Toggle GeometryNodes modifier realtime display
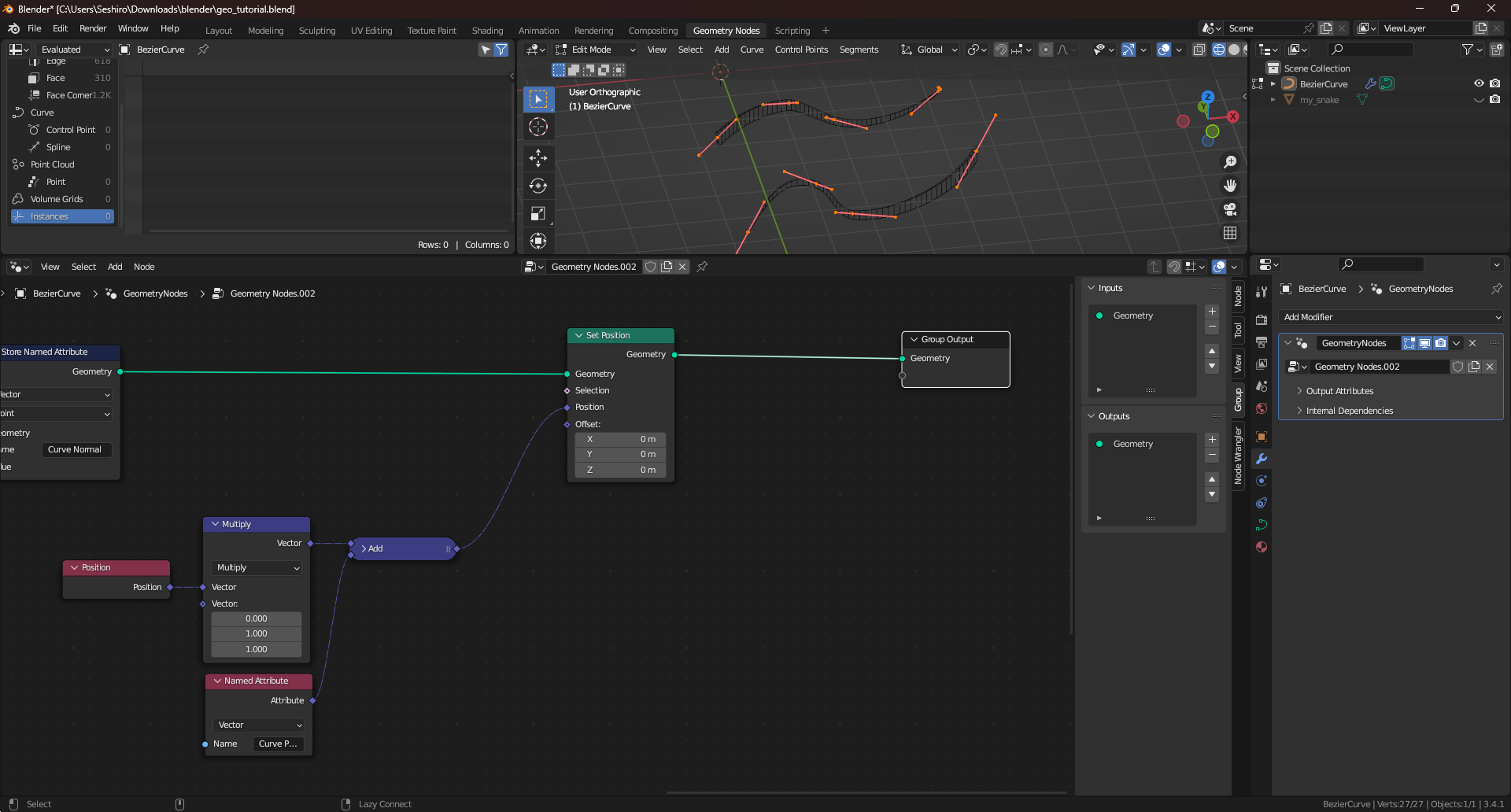The height and width of the screenshot is (812, 1511). (x=1424, y=343)
